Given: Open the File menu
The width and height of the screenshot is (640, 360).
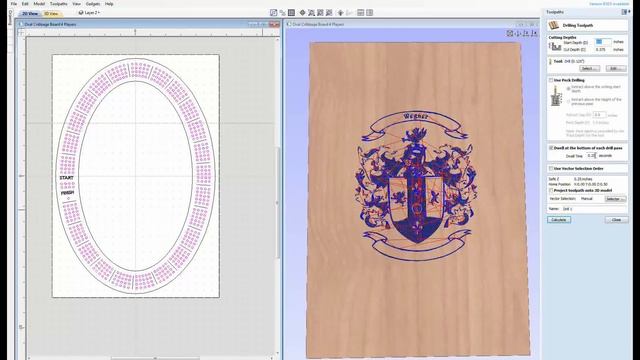Looking at the screenshot, I should click(x=14, y=4).
